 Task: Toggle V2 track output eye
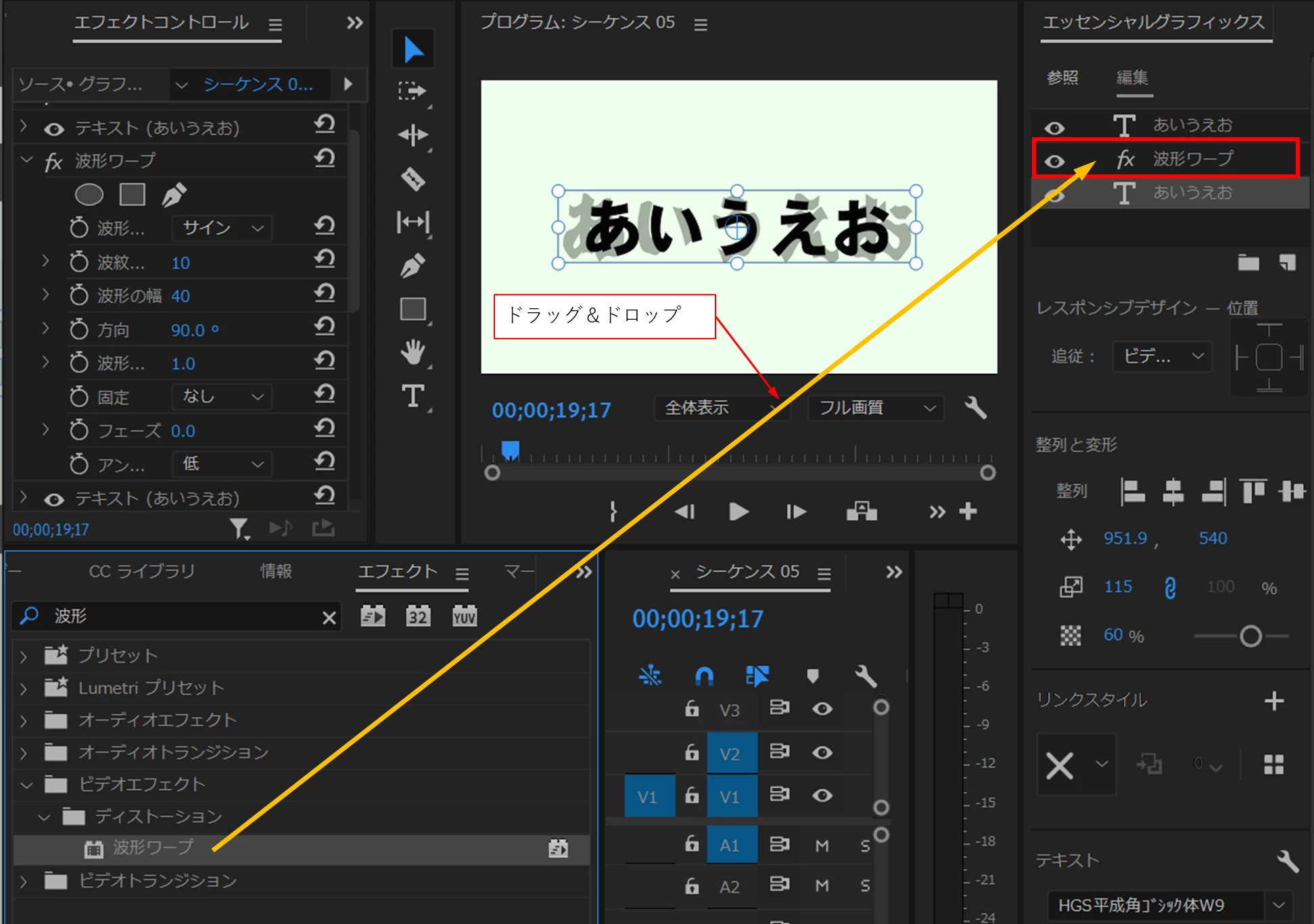[822, 752]
